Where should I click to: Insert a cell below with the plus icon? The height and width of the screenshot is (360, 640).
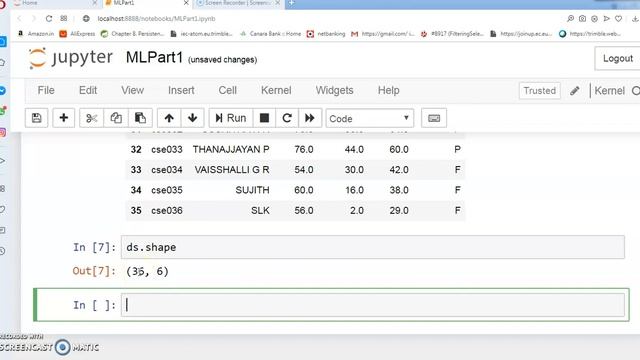(x=64, y=118)
